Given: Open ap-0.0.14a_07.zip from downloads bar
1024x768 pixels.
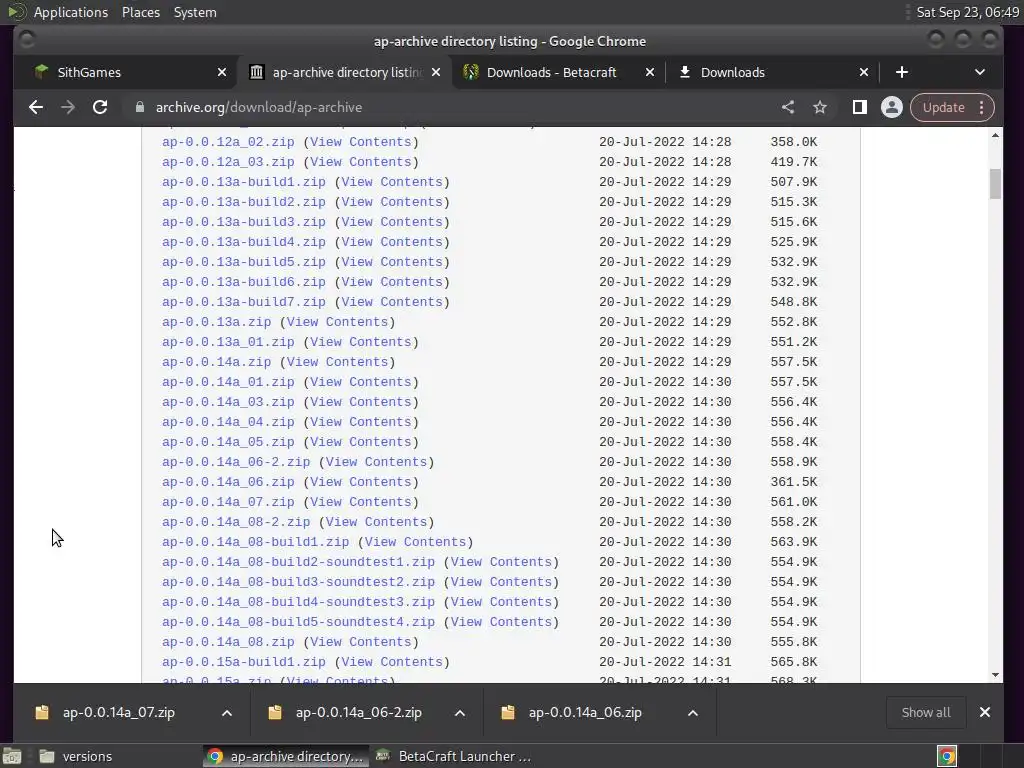Looking at the screenshot, I should (118, 712).
